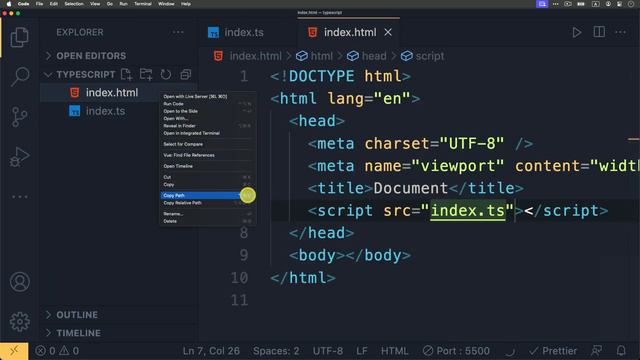The width and height of the screenshot is (640, 360).
Task: Select the index.html editor tab
Action: coord(350,32)
